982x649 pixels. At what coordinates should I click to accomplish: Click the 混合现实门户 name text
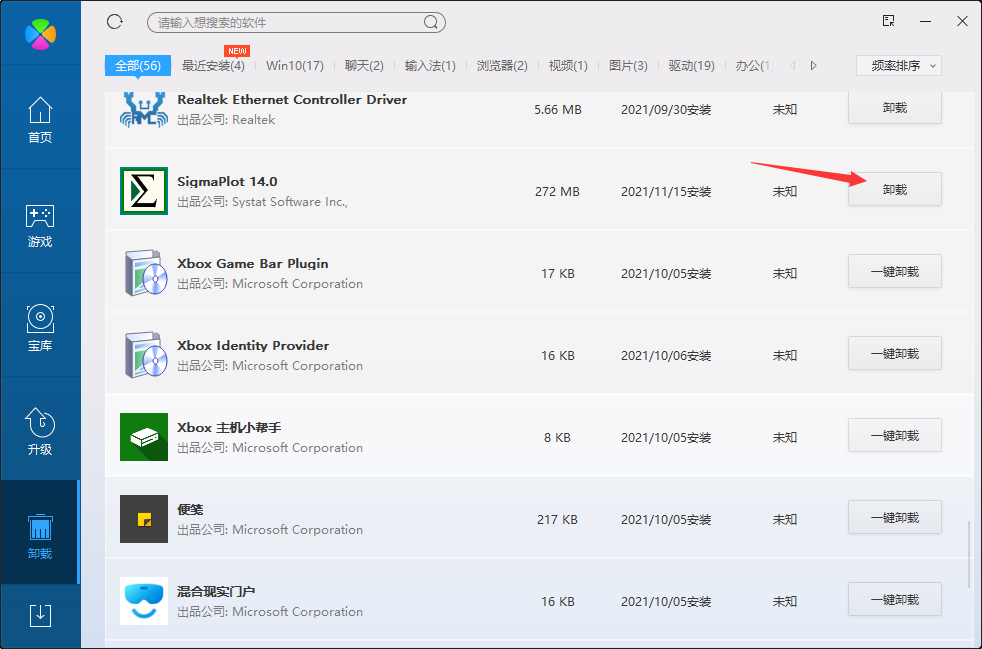click(x=215, y=591)
